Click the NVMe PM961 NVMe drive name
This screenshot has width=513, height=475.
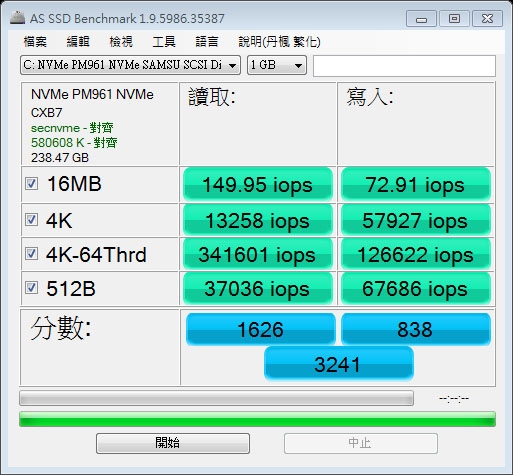coord(92,94)
